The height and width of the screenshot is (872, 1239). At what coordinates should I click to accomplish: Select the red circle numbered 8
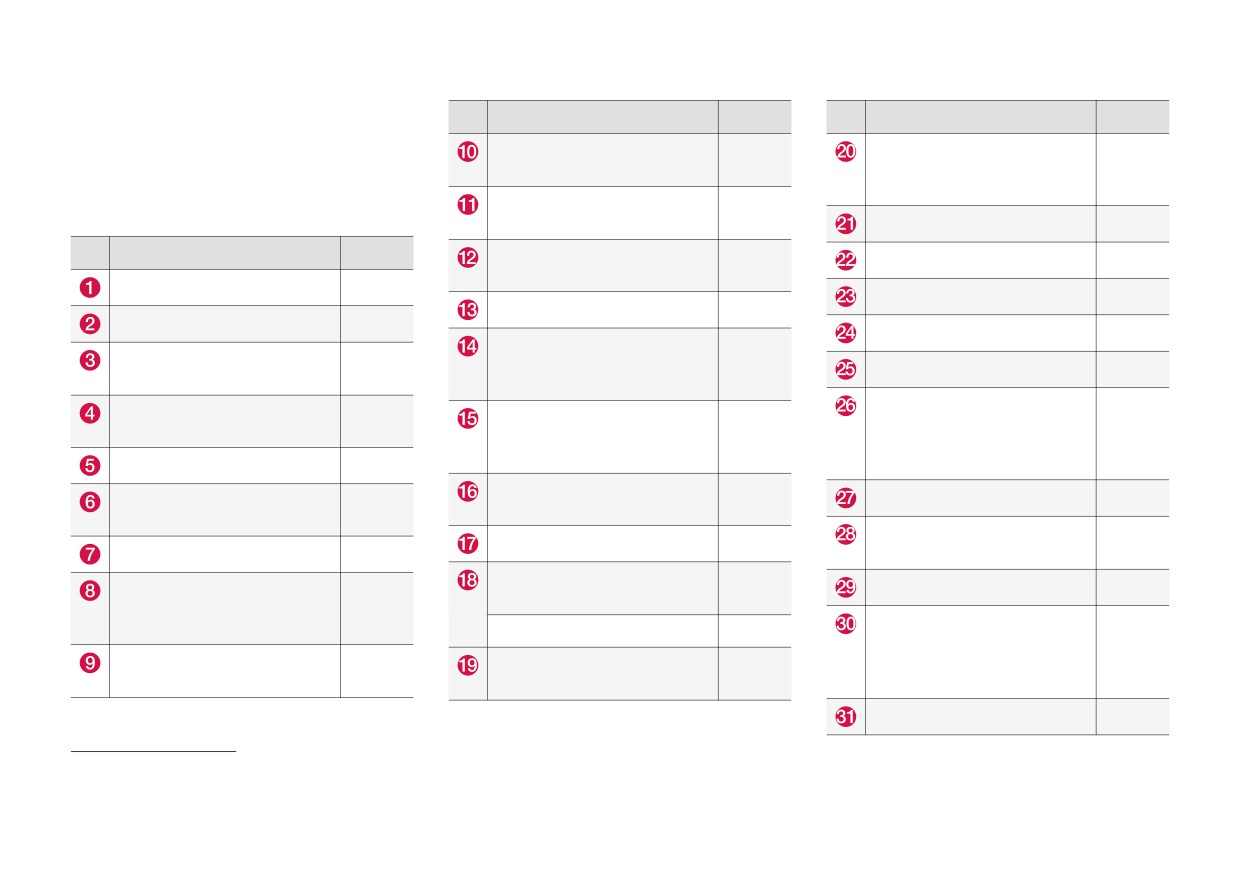click(x=90, y=590)
